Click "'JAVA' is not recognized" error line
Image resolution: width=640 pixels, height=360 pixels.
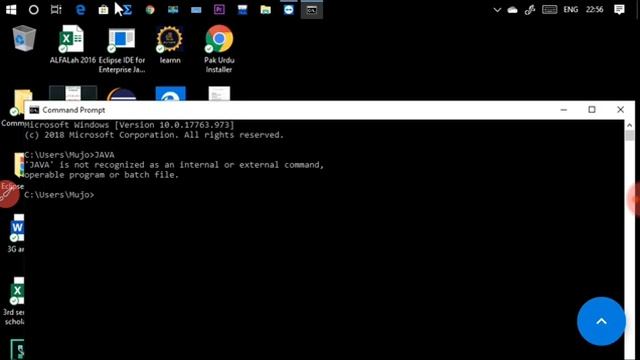pyautogui.click(x=174, y=165)
